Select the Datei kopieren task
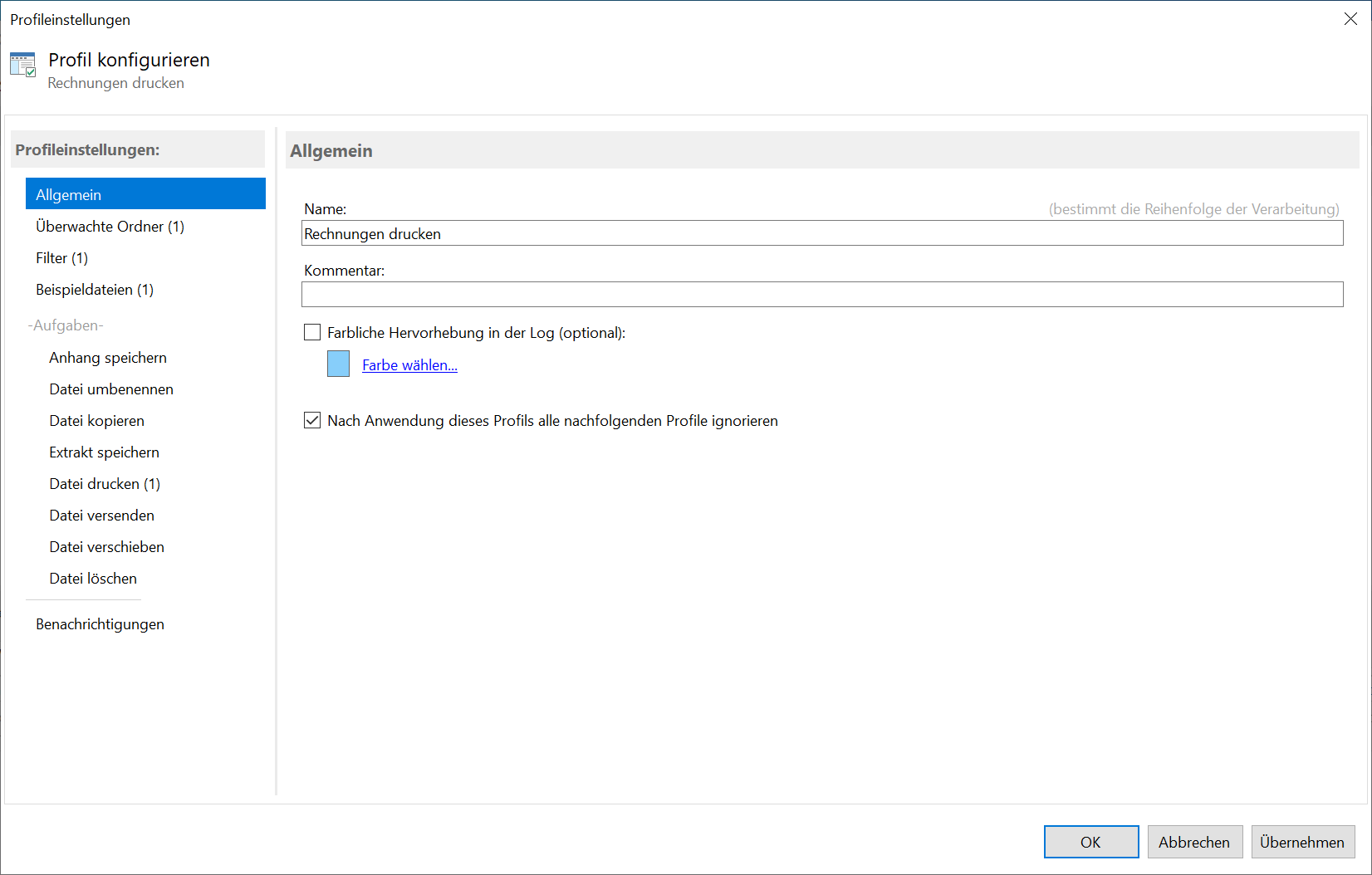 [x=96, y=421]
